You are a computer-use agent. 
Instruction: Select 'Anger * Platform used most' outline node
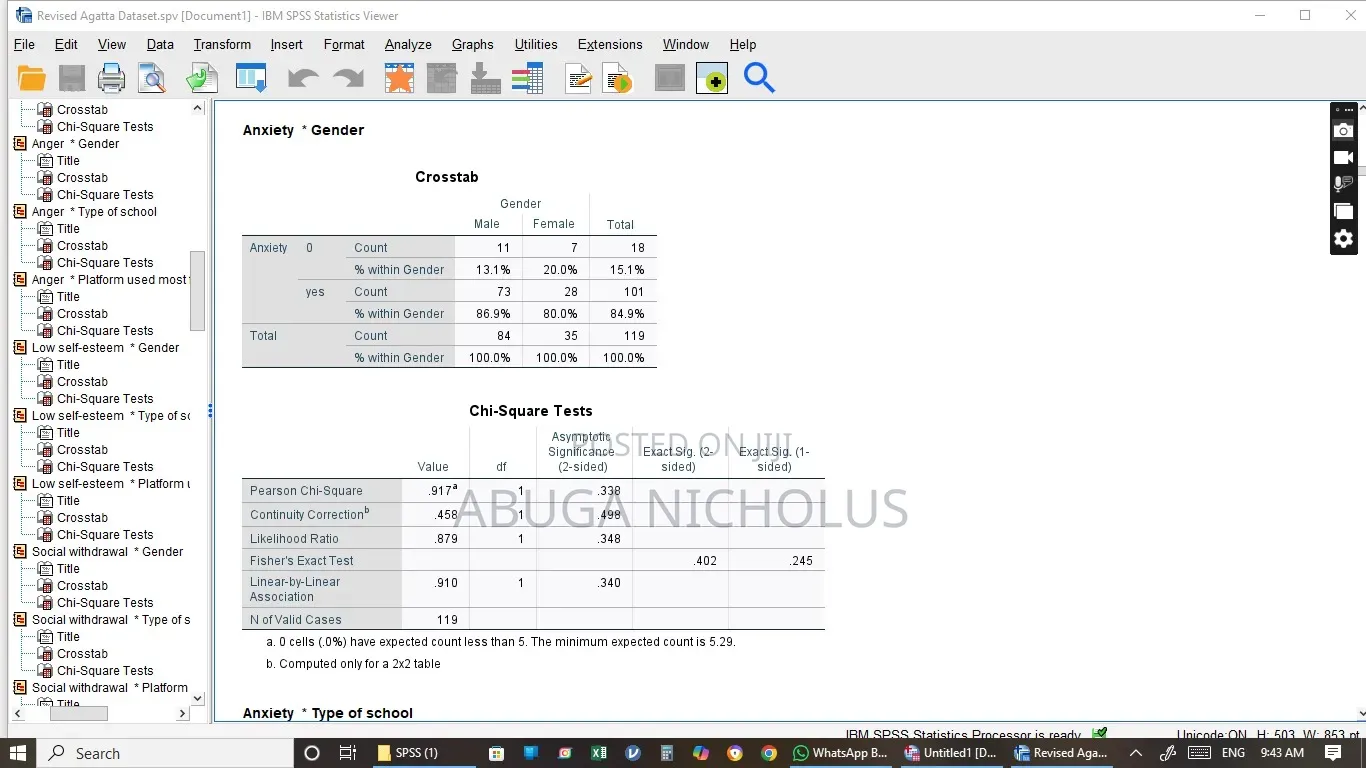(x=109, y=280)
